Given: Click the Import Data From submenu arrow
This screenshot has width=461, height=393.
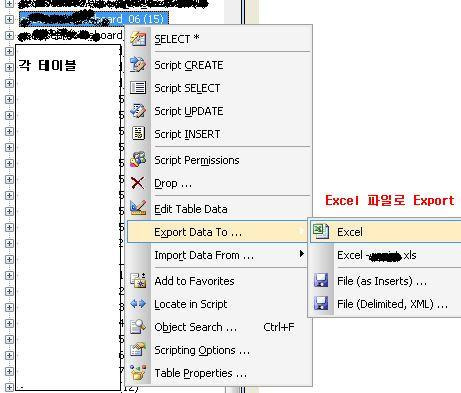Looking at the screenshot, I should pyautogui.click(x=302, y=254).
